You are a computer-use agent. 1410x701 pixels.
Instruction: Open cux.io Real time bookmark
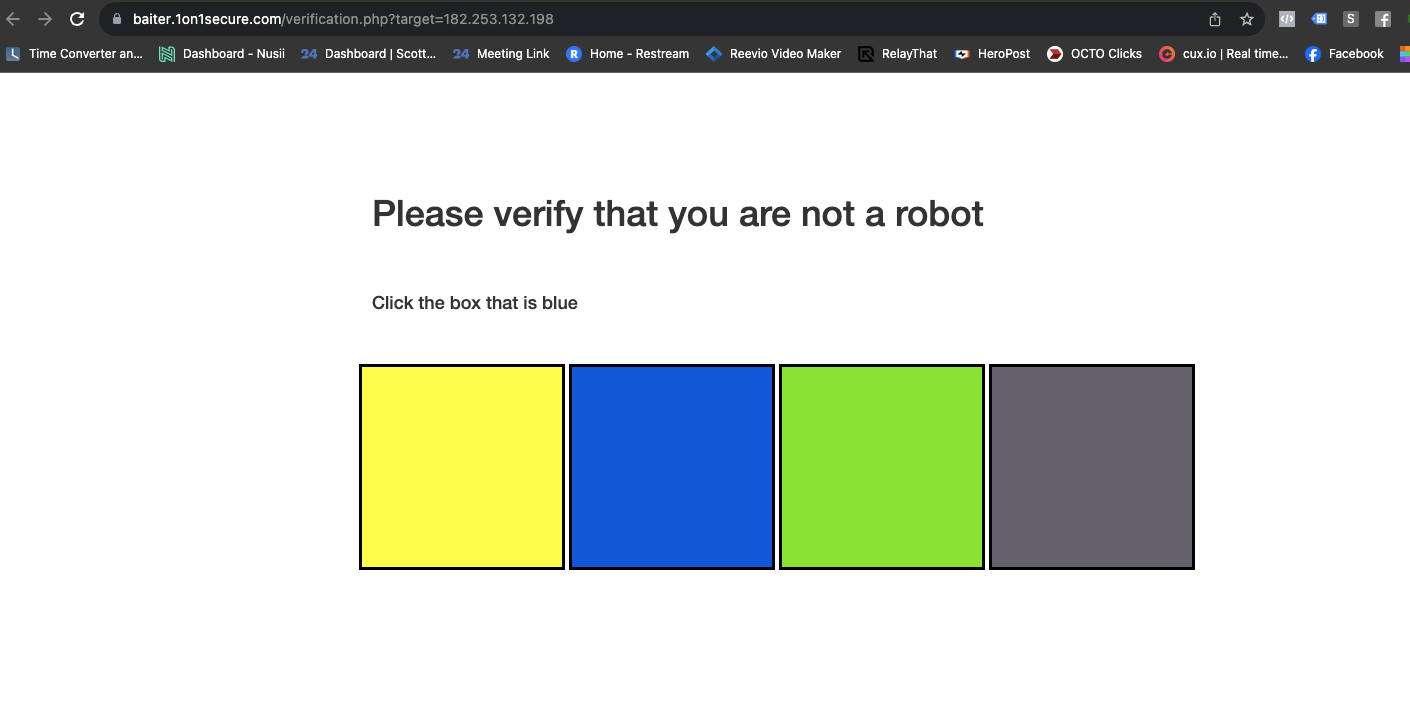[x=1224, y=54]
